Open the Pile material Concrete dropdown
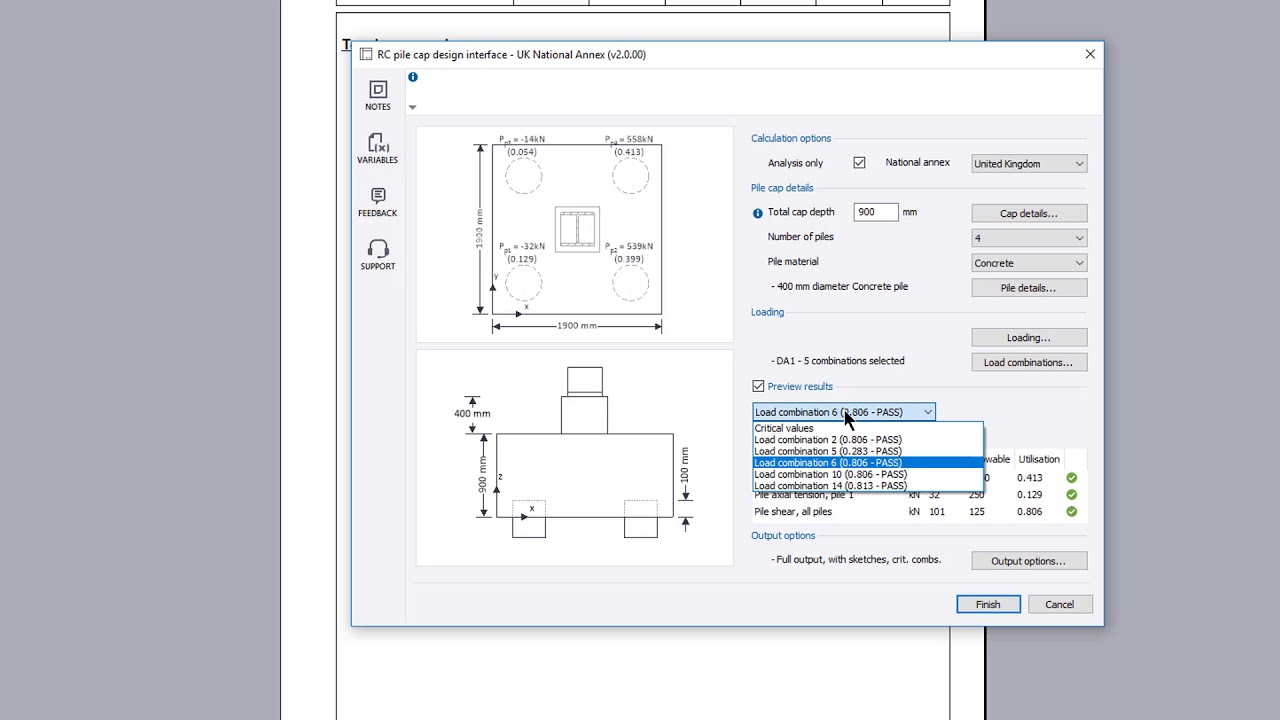Image resolution: width=1280 pixels, height=720 pixels. [1029, 263]
